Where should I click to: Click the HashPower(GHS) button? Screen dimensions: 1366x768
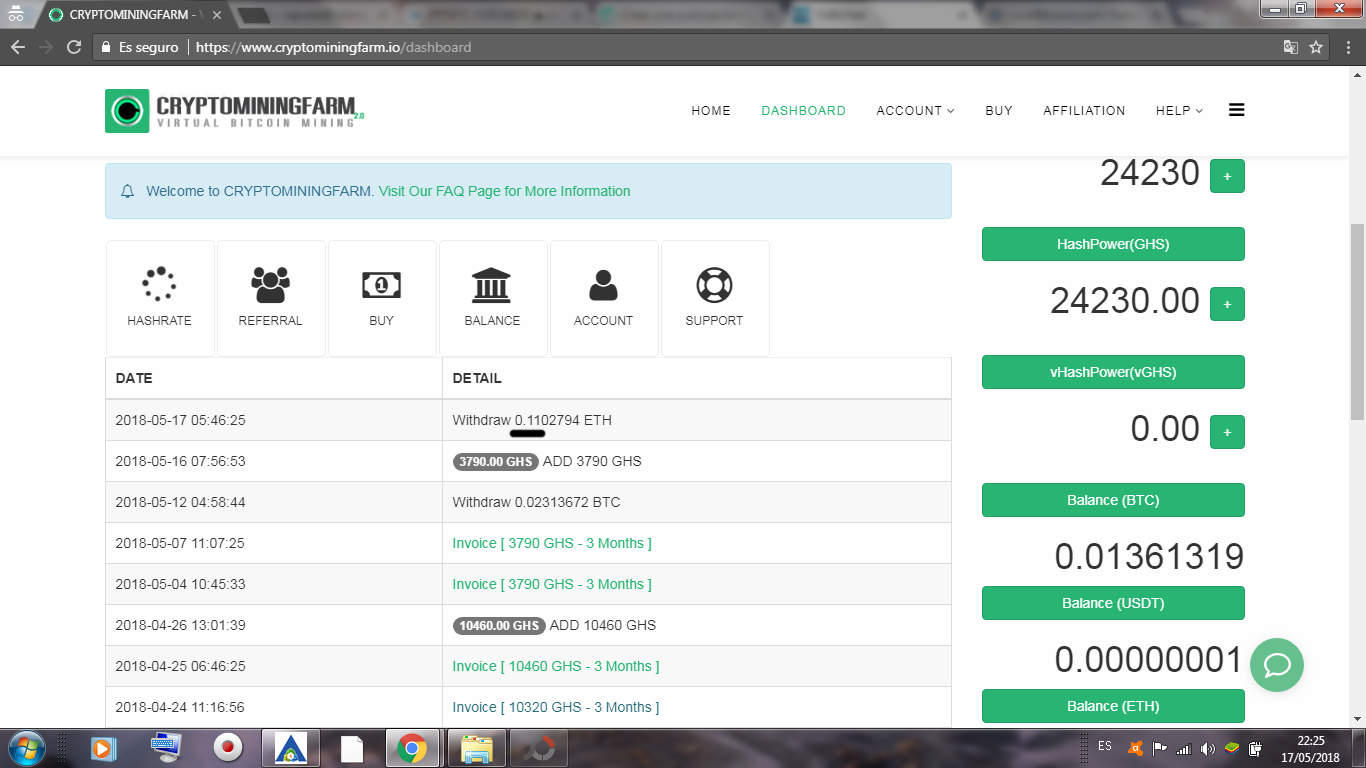(x=1113, y=244)
